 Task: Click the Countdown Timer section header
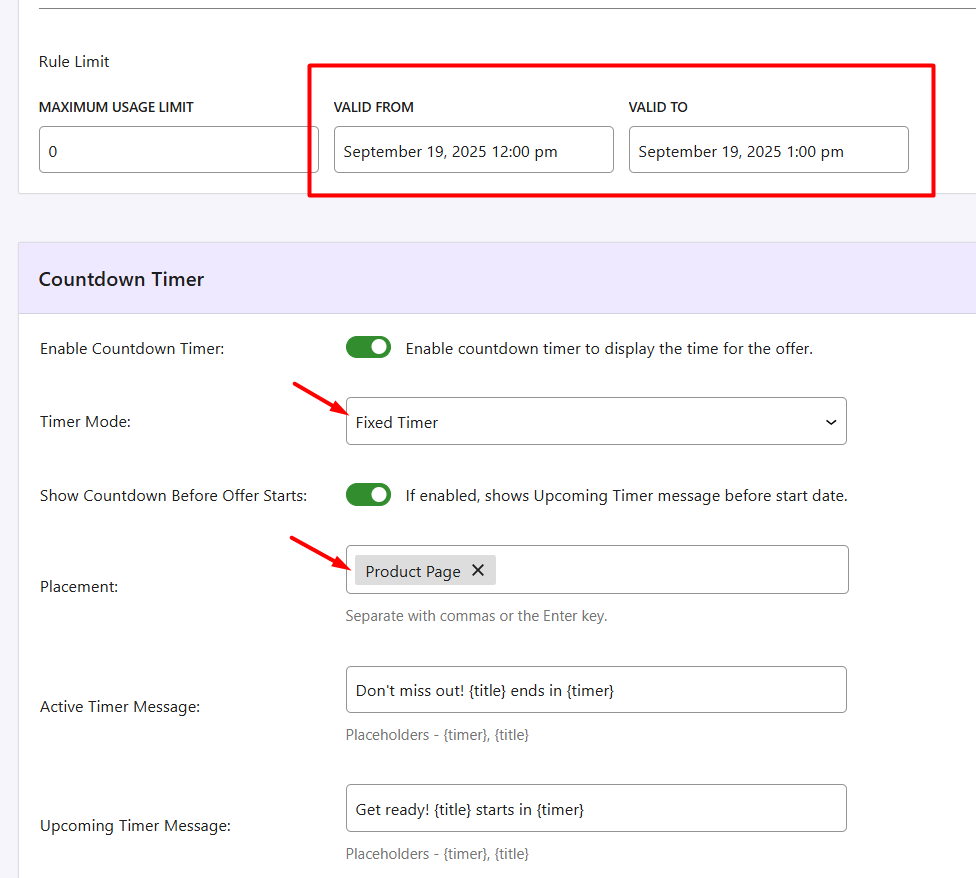pyautogui.click(x=121, y=279)
